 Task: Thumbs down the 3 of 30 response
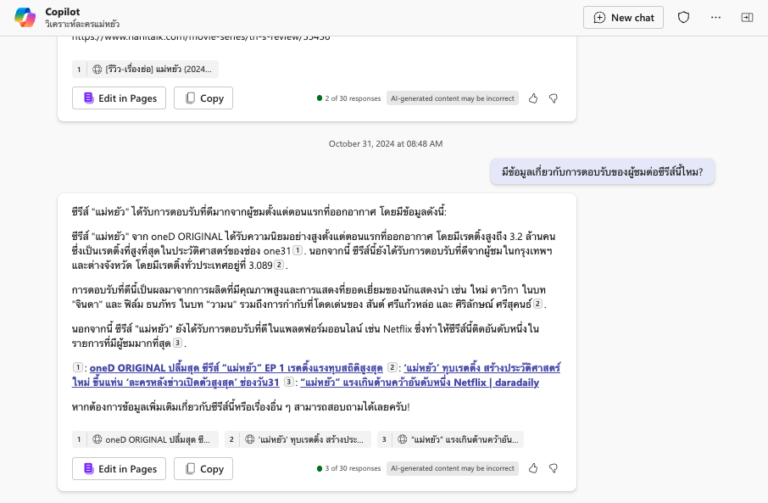coord(553,469)
